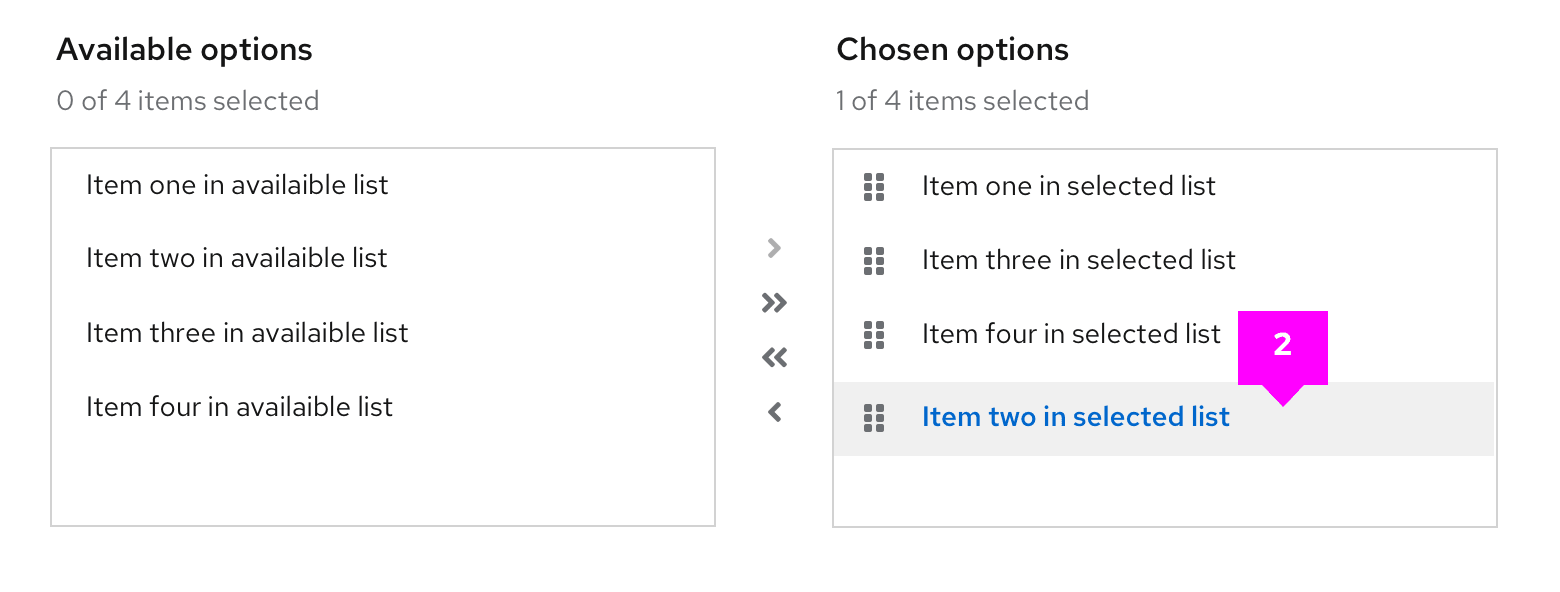Select Item two in available list
This screenshot has width=1560, height=592.
coord(236,258)
